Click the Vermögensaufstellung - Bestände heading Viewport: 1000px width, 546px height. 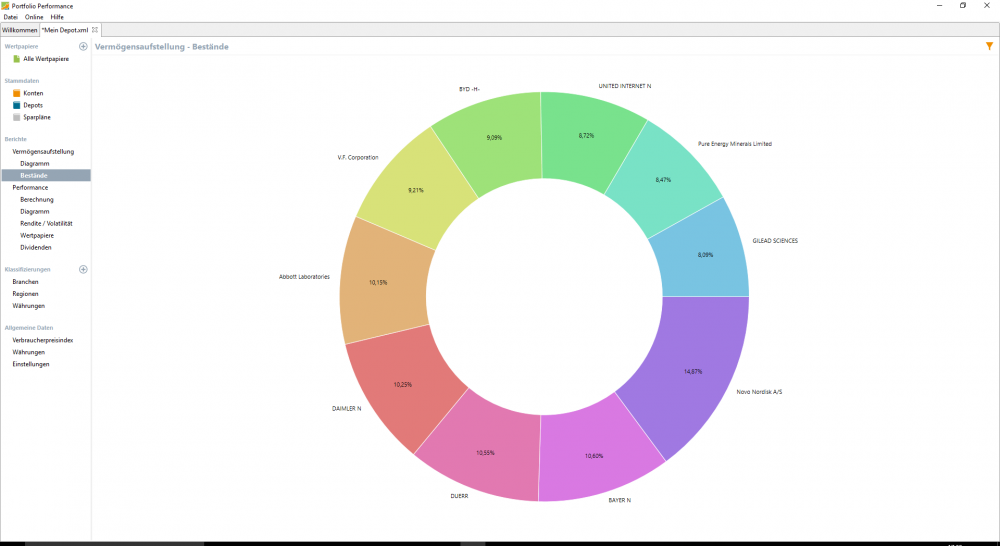click(161, 47)
